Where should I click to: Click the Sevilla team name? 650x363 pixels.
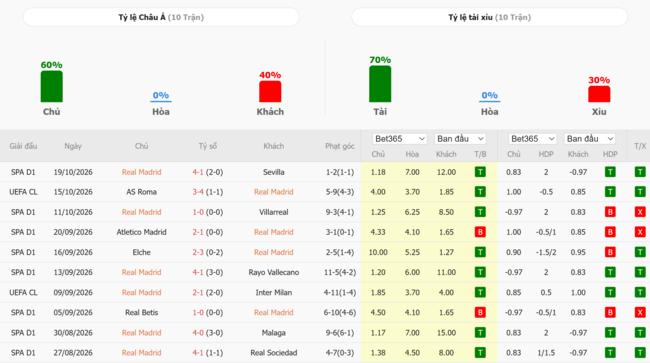(274, 172)
